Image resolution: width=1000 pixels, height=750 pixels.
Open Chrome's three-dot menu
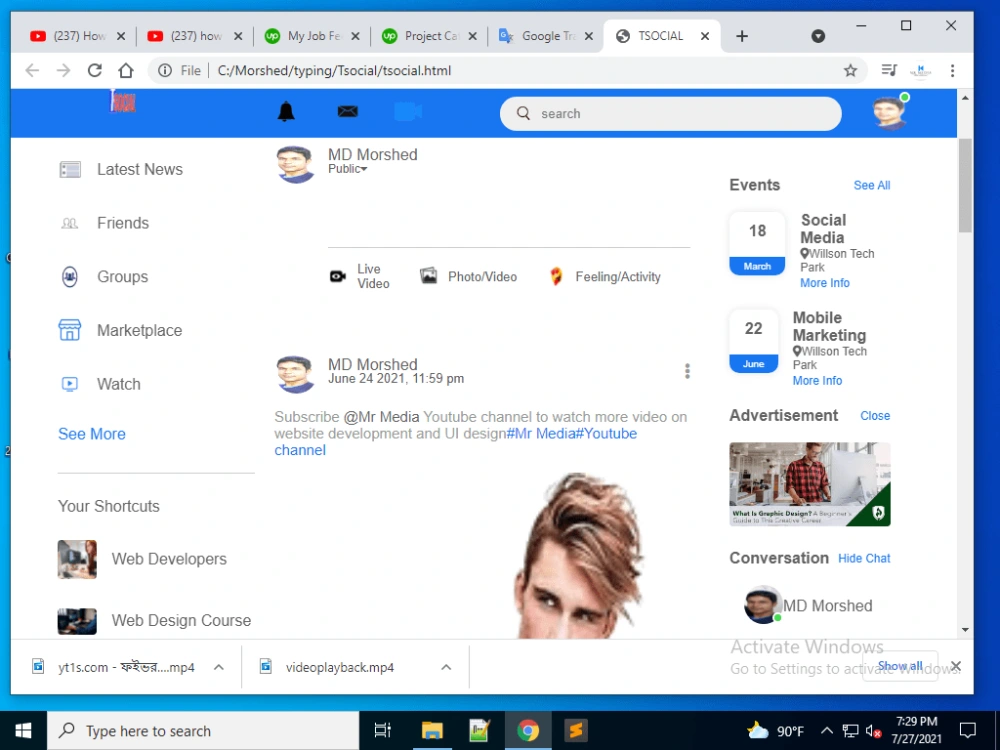pos(952,70)
